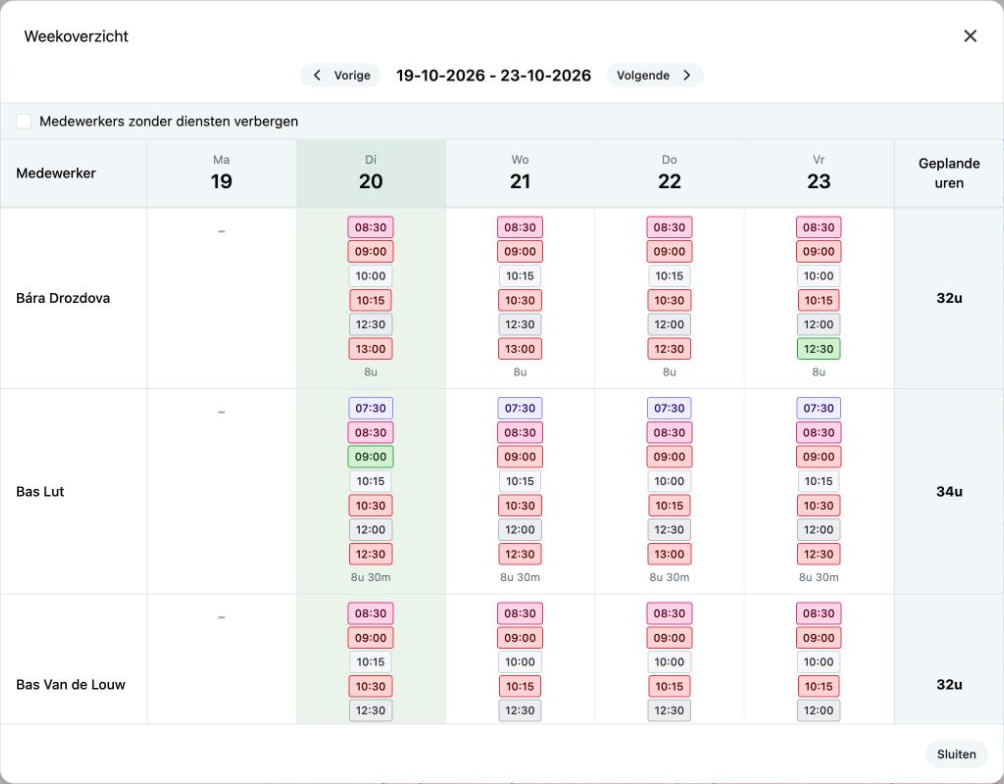The height and width of the screenshot is (784, 1004).
Task: Click Bára Drozdova's green 12:30 Friday chip
Action: tap(818, 349)
